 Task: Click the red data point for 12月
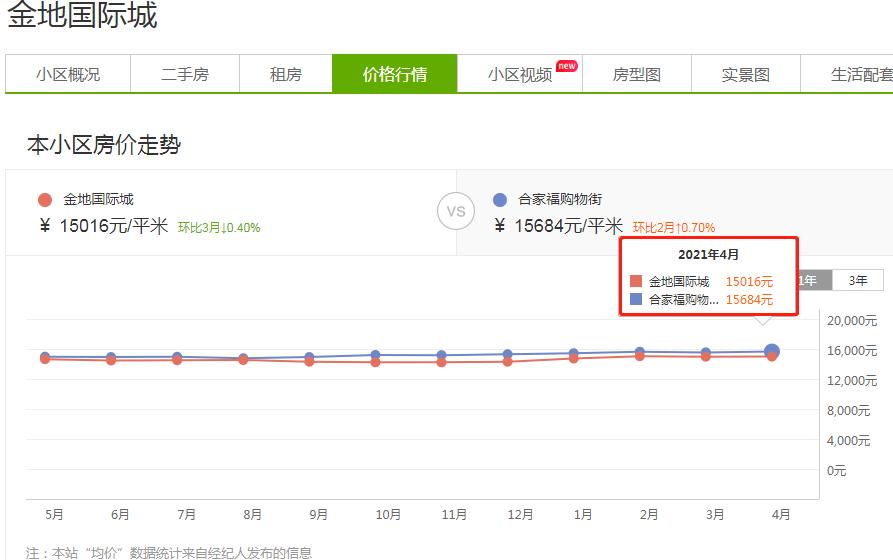507,362
